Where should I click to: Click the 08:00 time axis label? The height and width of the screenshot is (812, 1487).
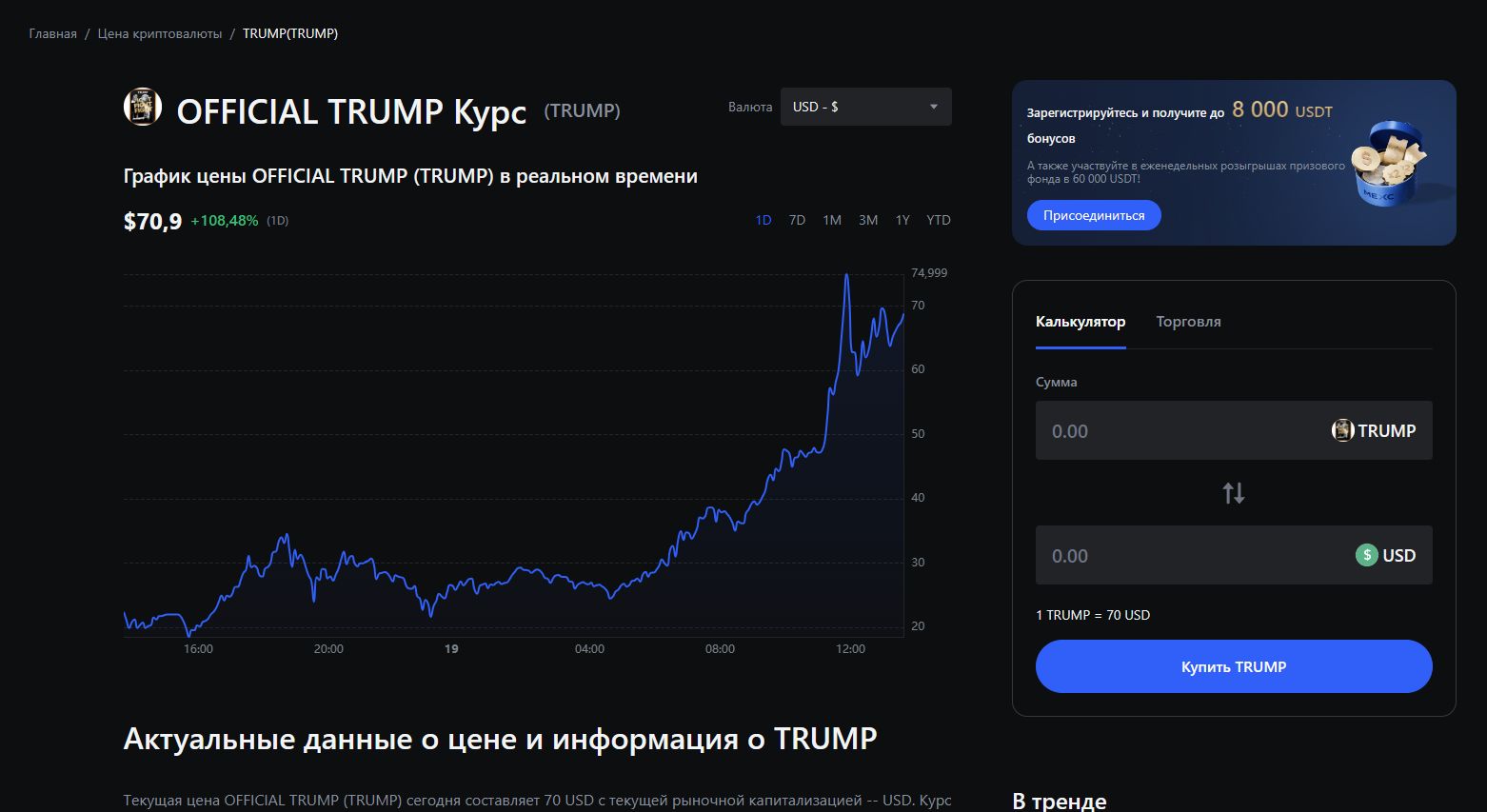720,649
